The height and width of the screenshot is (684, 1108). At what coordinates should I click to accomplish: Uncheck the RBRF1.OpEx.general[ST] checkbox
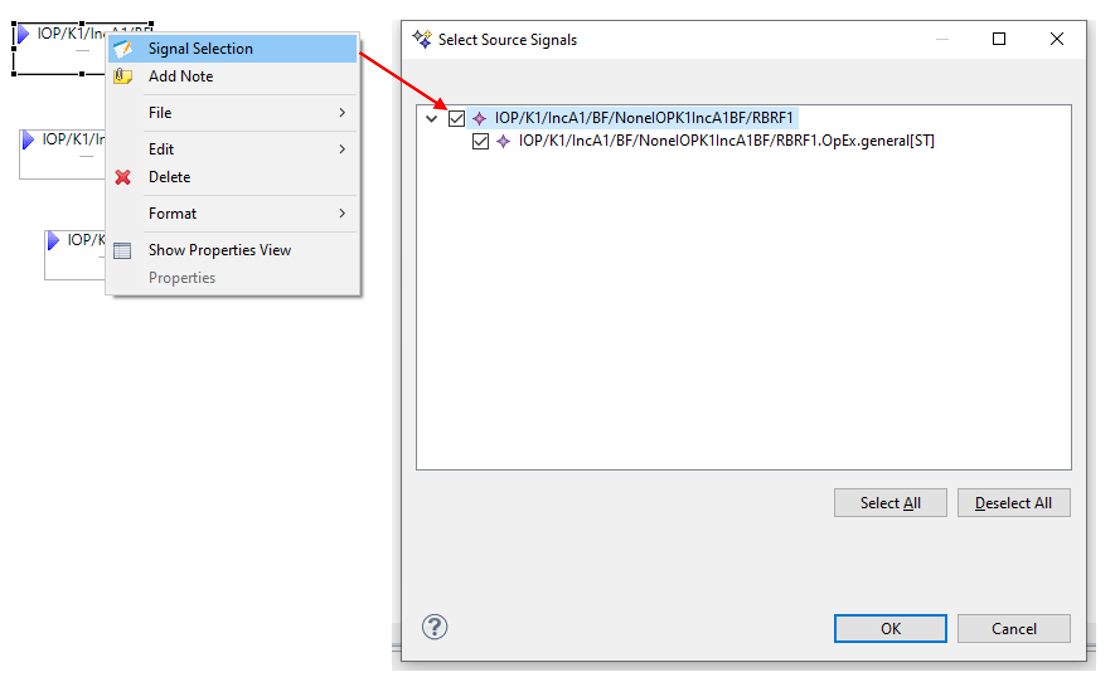coord(481,142)
